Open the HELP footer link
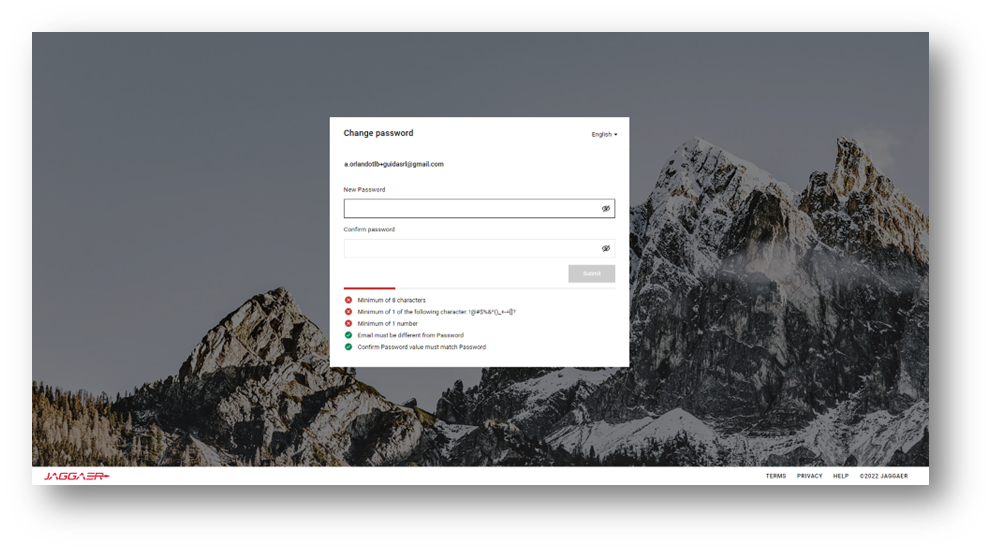Screen dimensions: 994x550 point(840,476)
